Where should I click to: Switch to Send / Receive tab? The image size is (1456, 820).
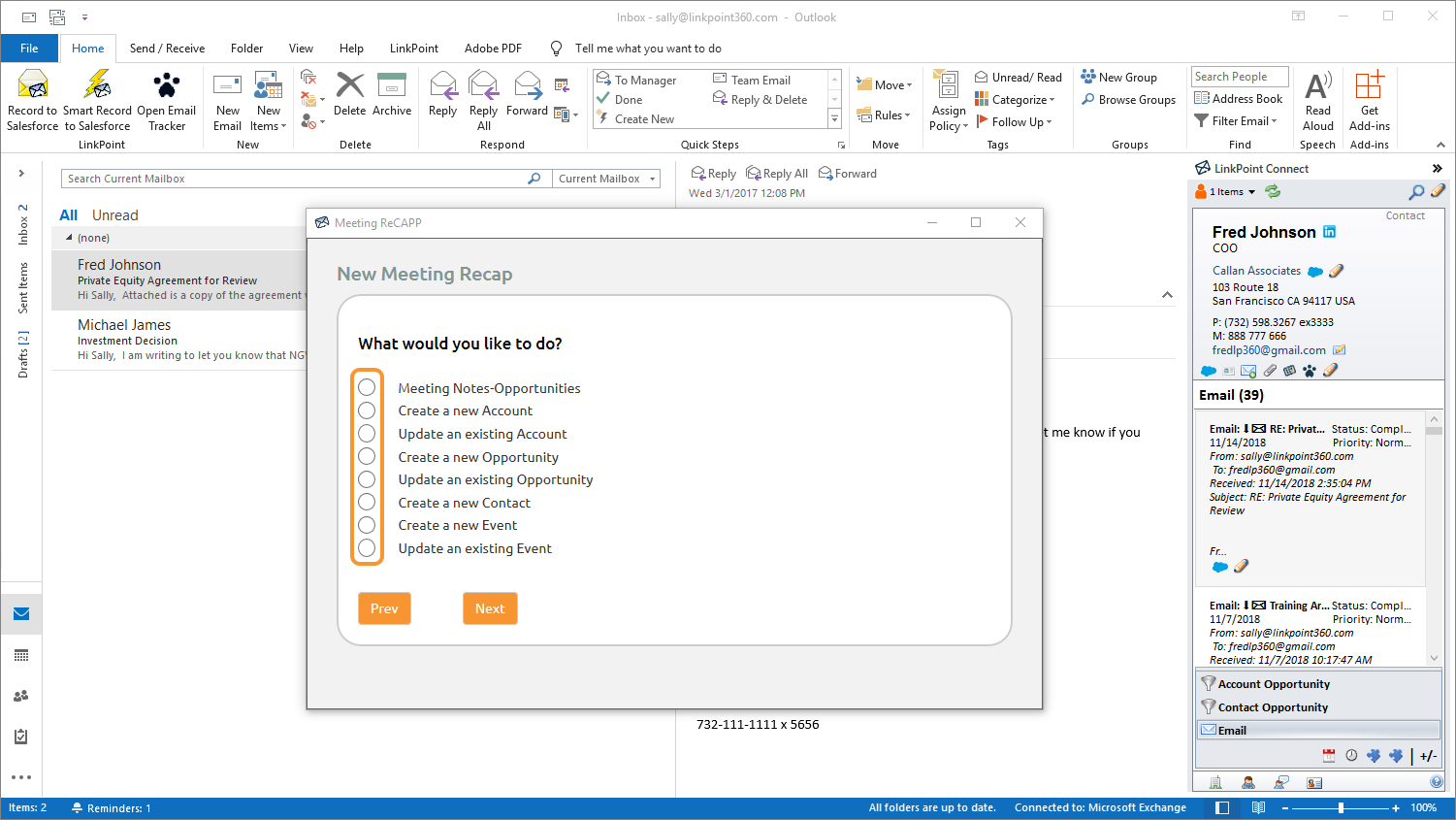point(167,49)
